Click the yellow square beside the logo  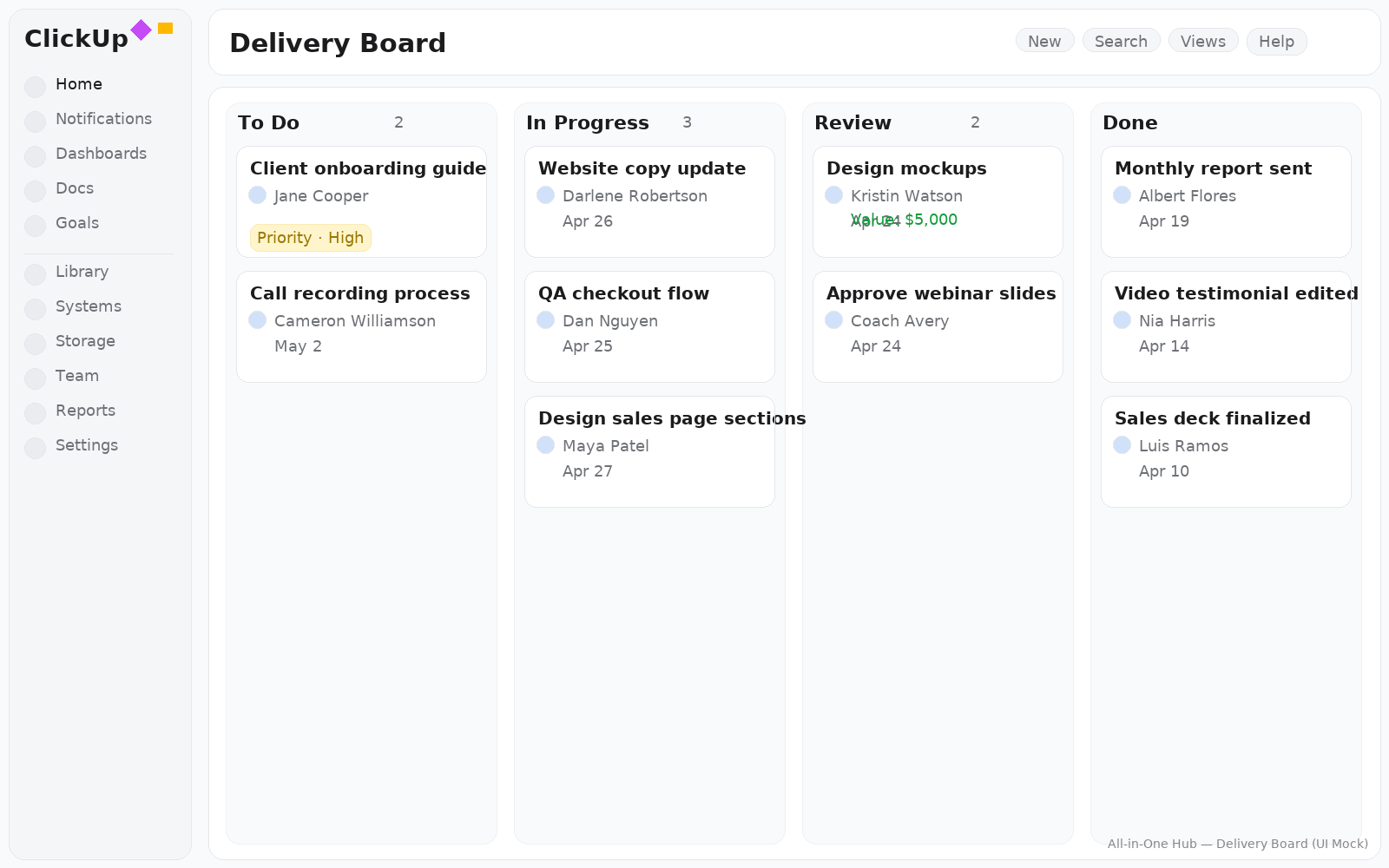(x=165, y=29)
